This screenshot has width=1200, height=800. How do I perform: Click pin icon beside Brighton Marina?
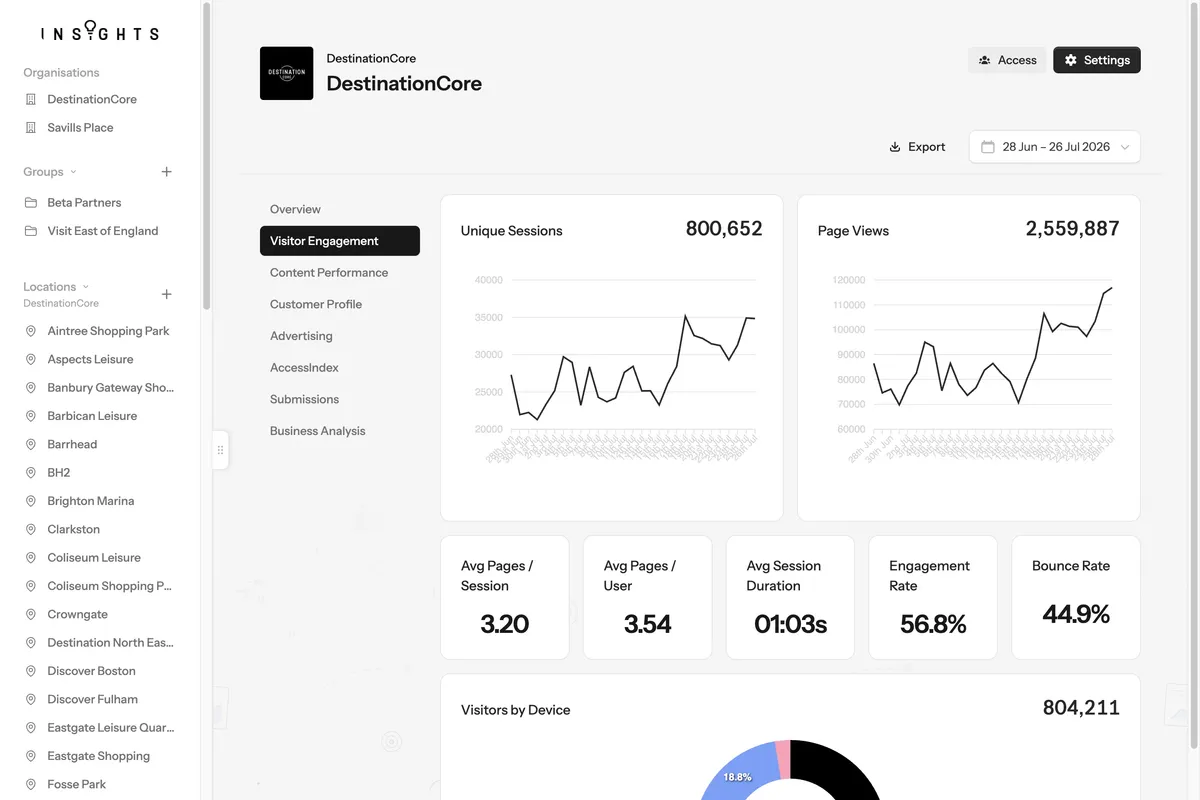pos(31,501)
